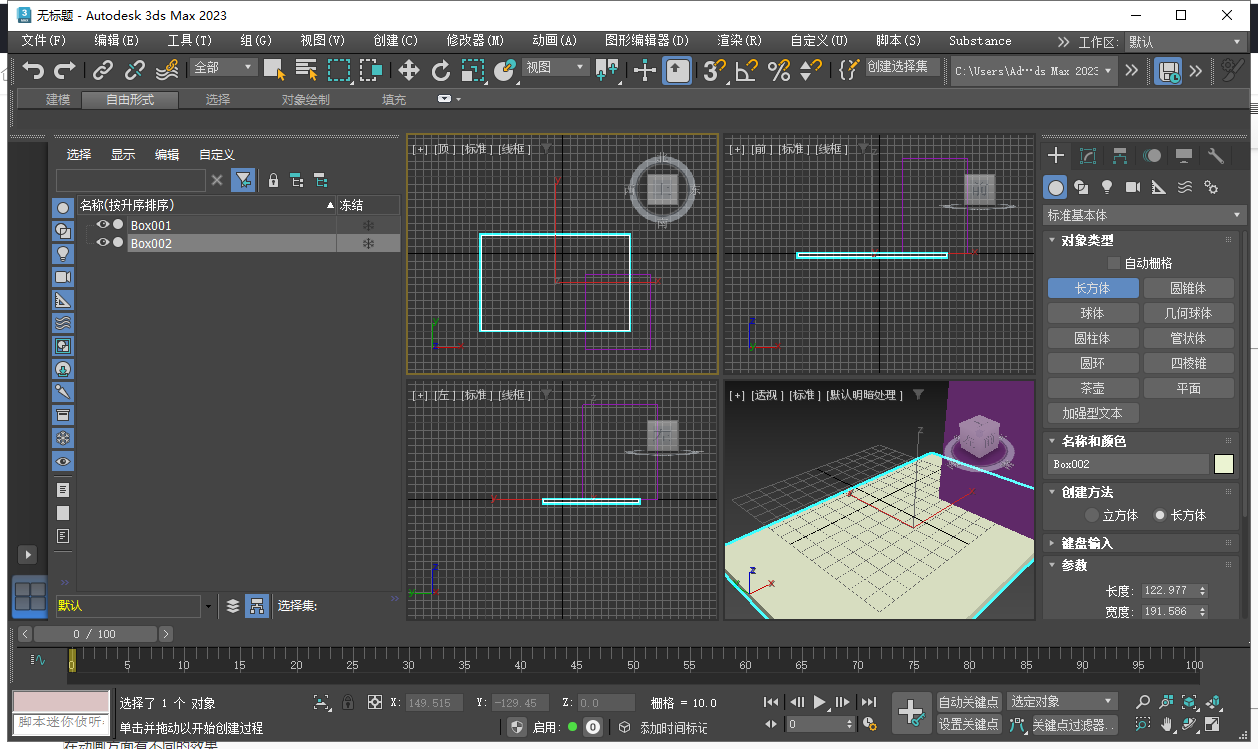
Task: Open the 标准基本体 category dropdown
Action: [1143, 215]
